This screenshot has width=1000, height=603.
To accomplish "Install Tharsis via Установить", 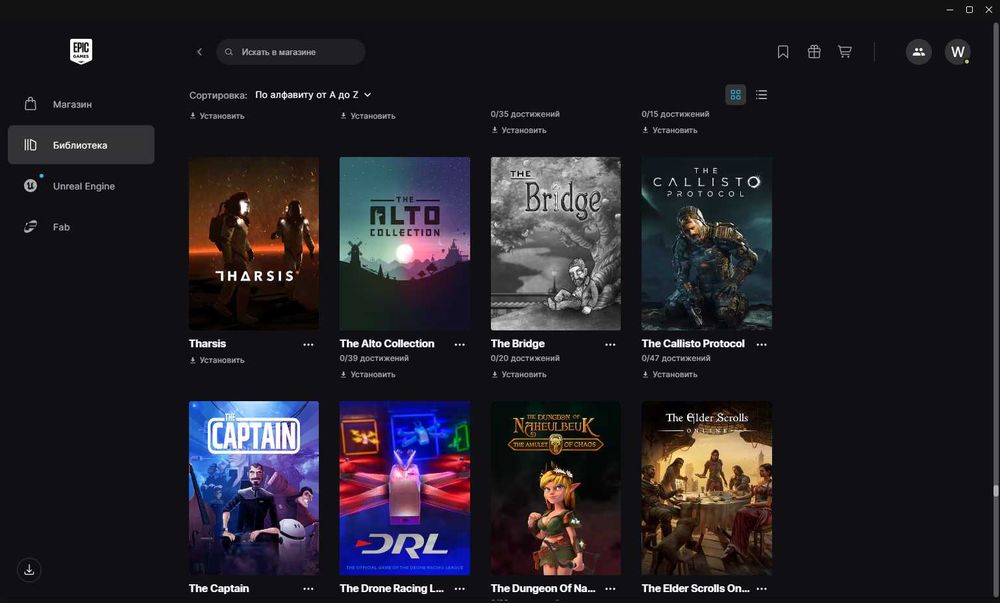I will [217, 360].
